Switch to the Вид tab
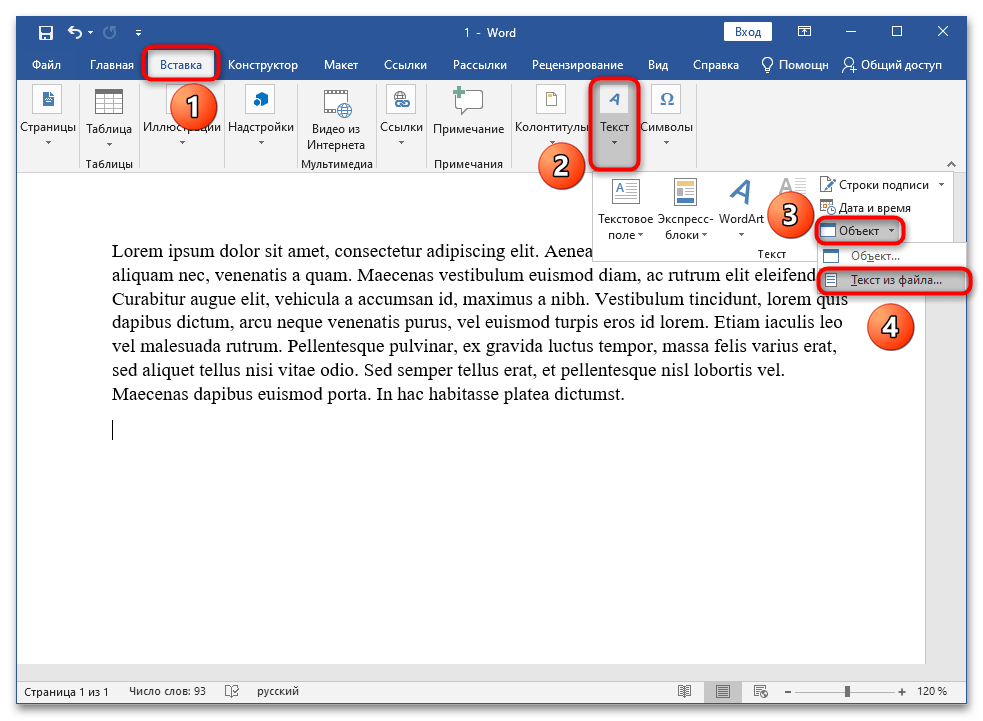Image resolution: width=983 pixels, height=721 pixels. pos(658,65)
